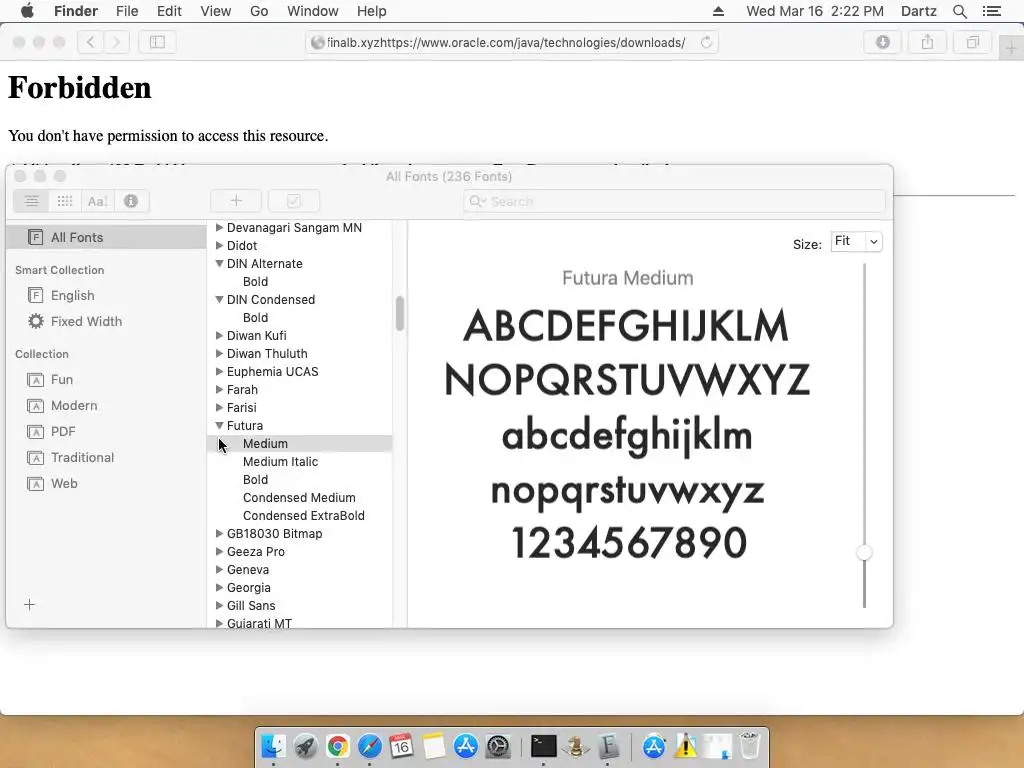The height and width of the screenshot is (768, 1024).
Task: Open Launchpad from the Dock
Action: point(305,746)
